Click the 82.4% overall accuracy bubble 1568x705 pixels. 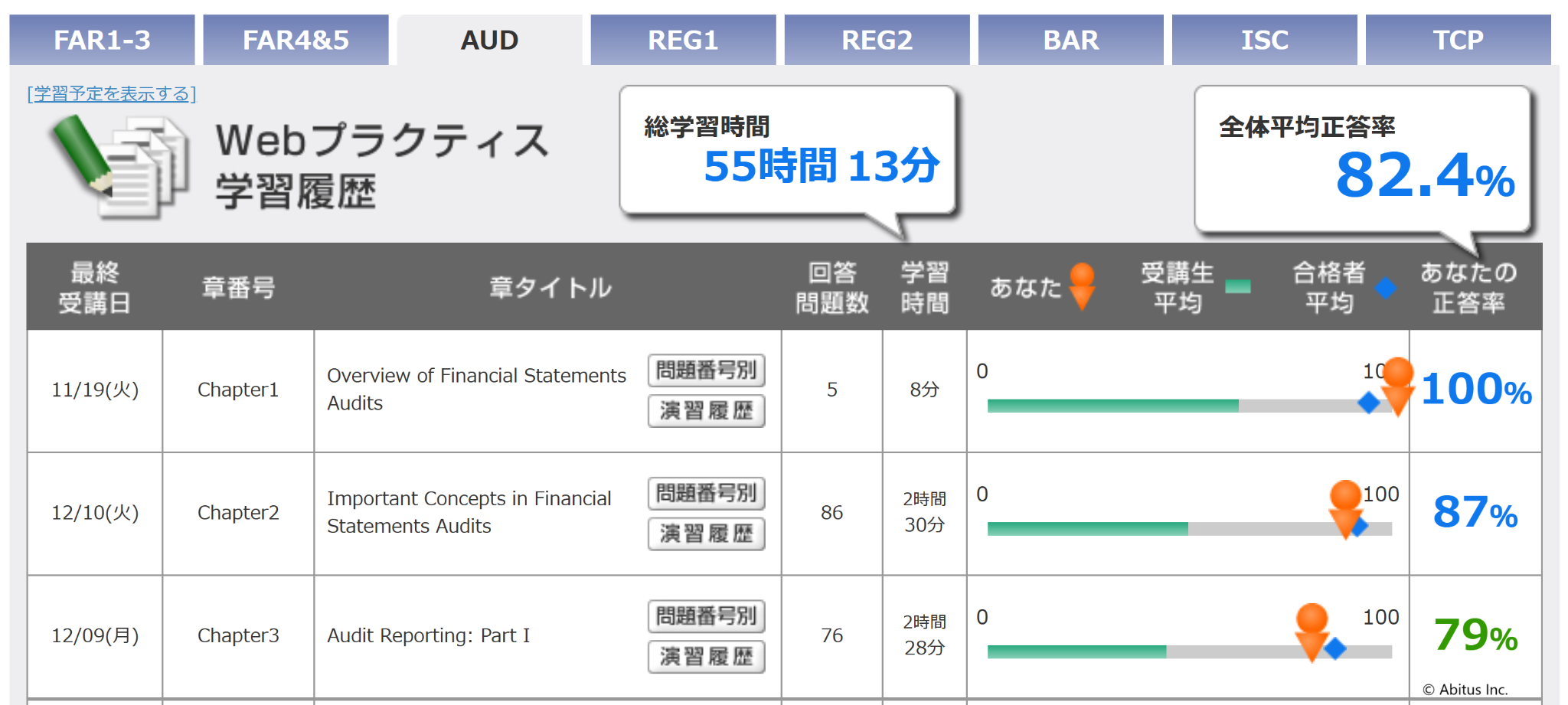[x=1363, y=159]
